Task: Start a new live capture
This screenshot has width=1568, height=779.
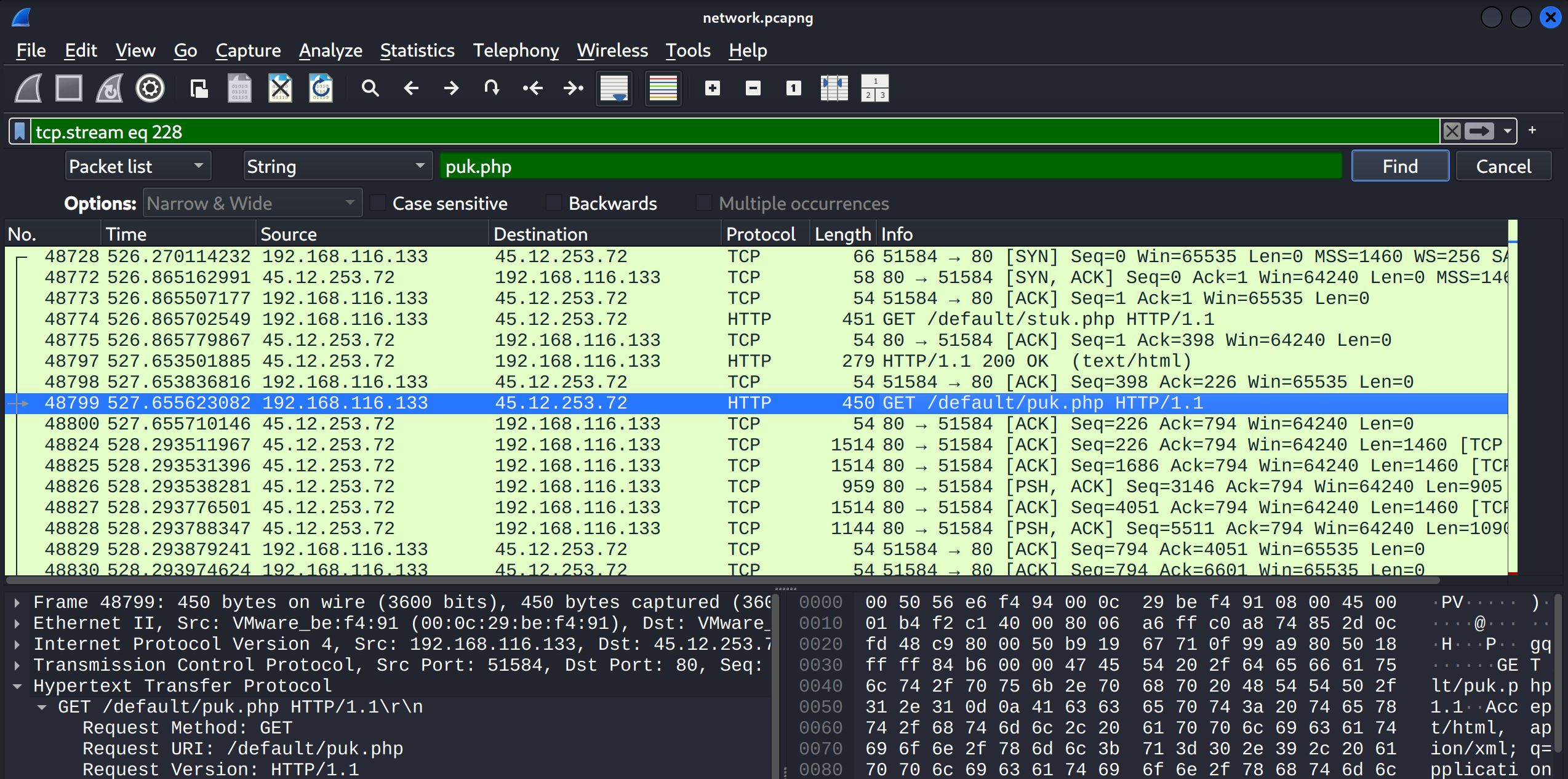Action: click(x=27, y=88)
